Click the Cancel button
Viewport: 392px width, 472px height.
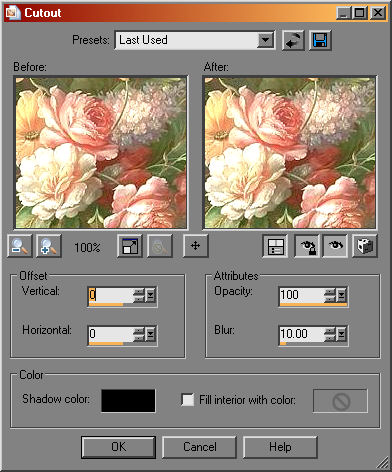pos(200,447)
